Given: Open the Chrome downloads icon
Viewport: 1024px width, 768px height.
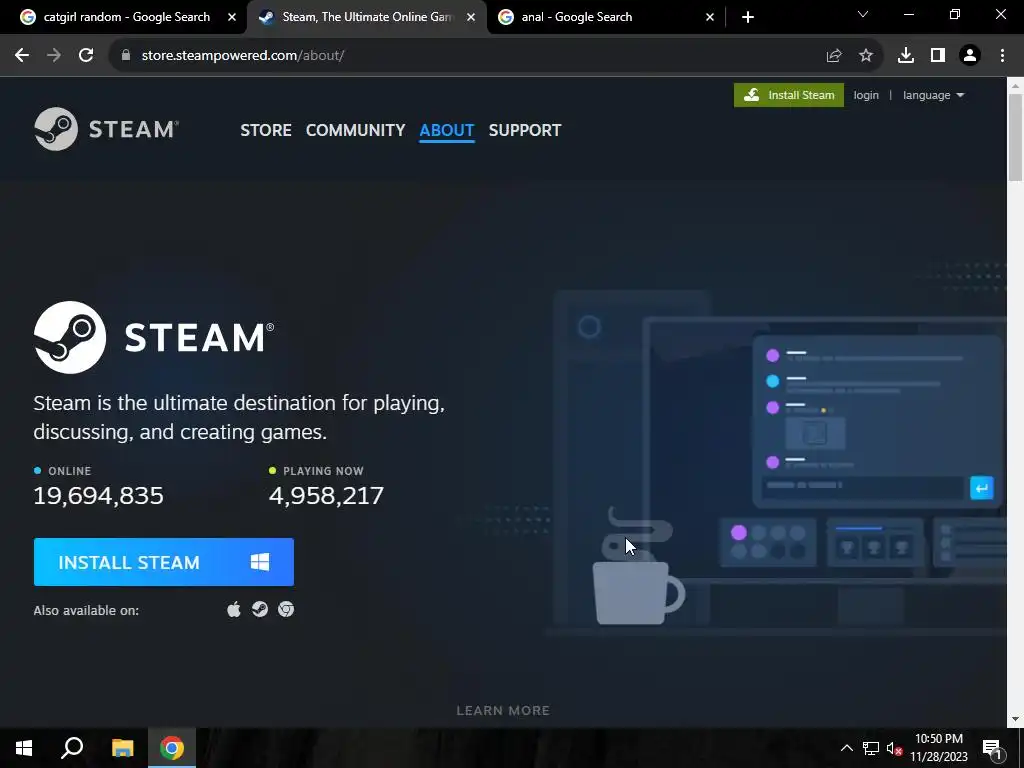Looking at the screenshot, I should tap(906, 56).
